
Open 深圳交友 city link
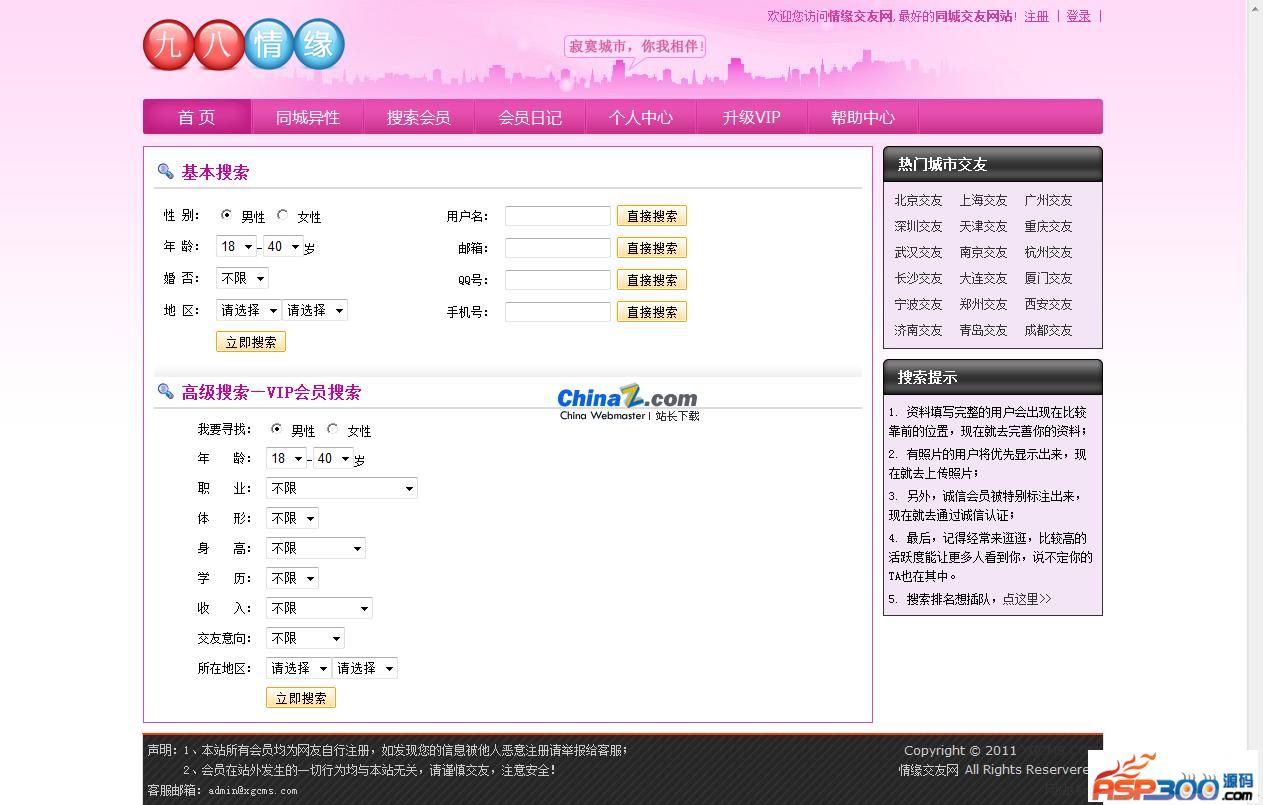[x=918, y=226]
